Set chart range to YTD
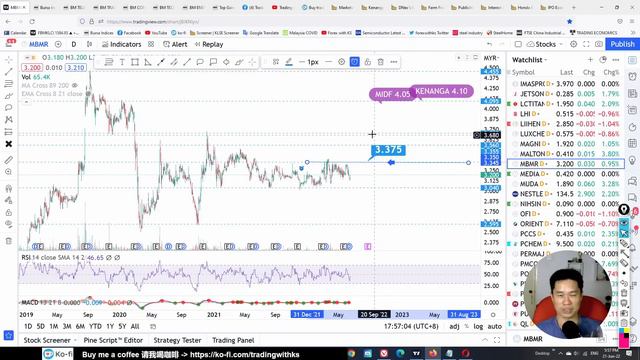 click(x=95, y=327)
